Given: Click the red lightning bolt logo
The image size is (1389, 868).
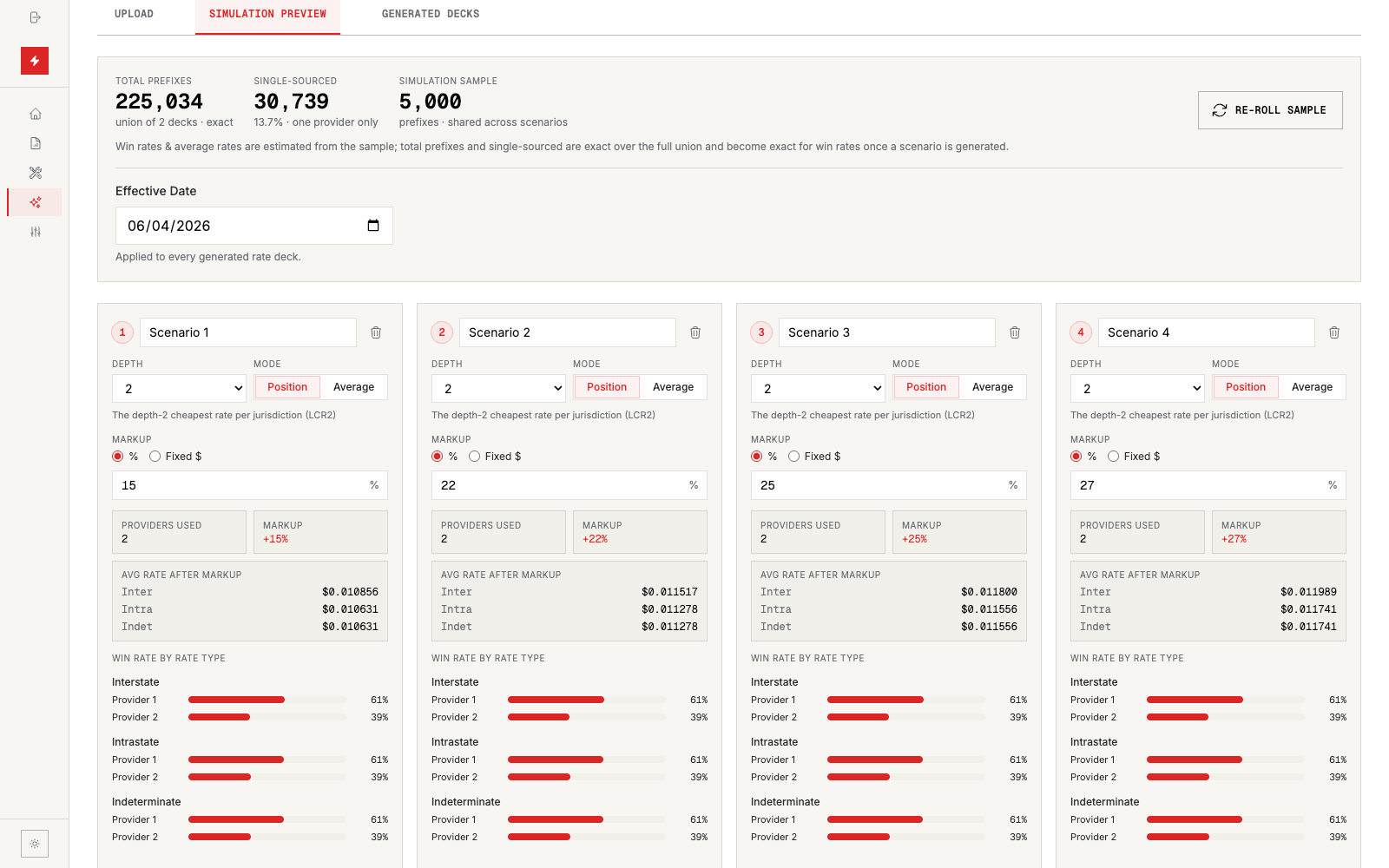Looking at the screenshot, I should (x=35, y=61).
